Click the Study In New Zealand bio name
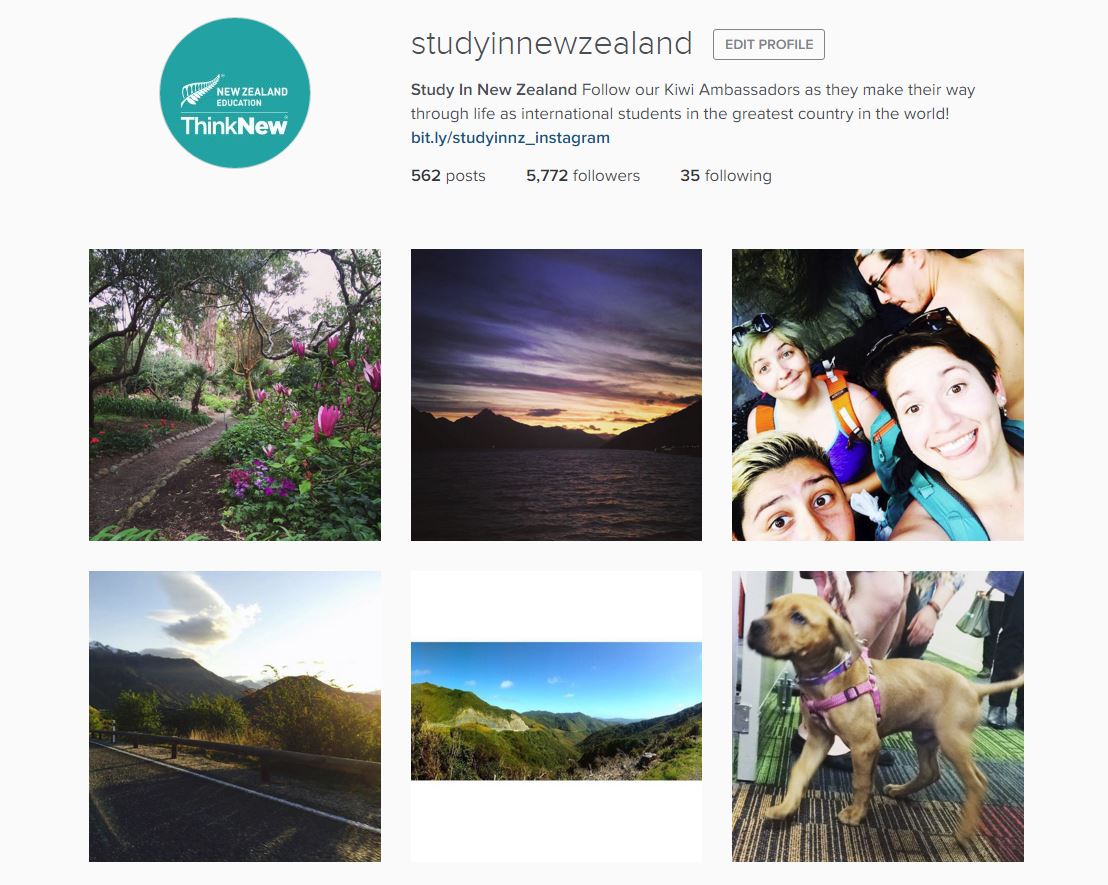Screen dimensions: 1108x885 point(494,90)
